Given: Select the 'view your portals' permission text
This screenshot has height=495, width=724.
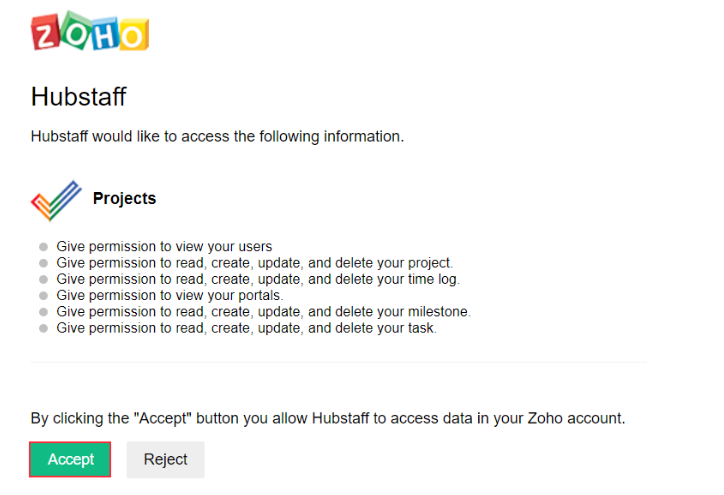Looking at the screenshot, I should click(x=170, y=295).
